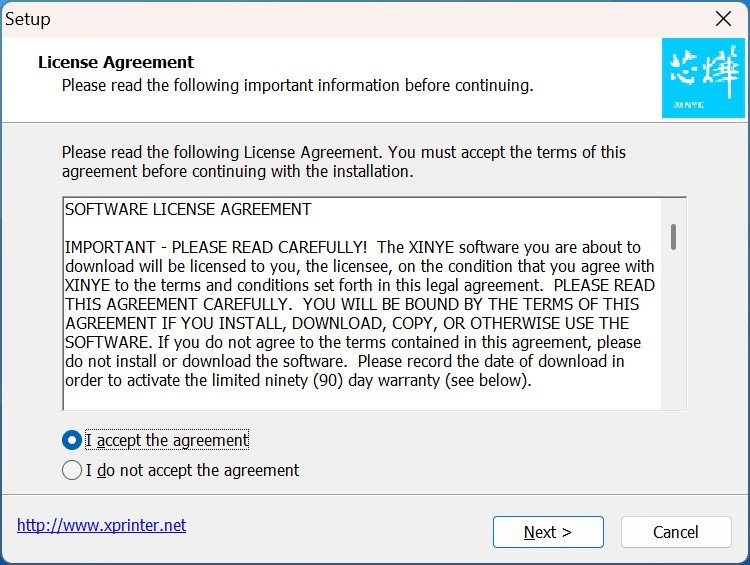
Task: Choose the "I do not accept" radio button
Action: [x=72, y=470]
